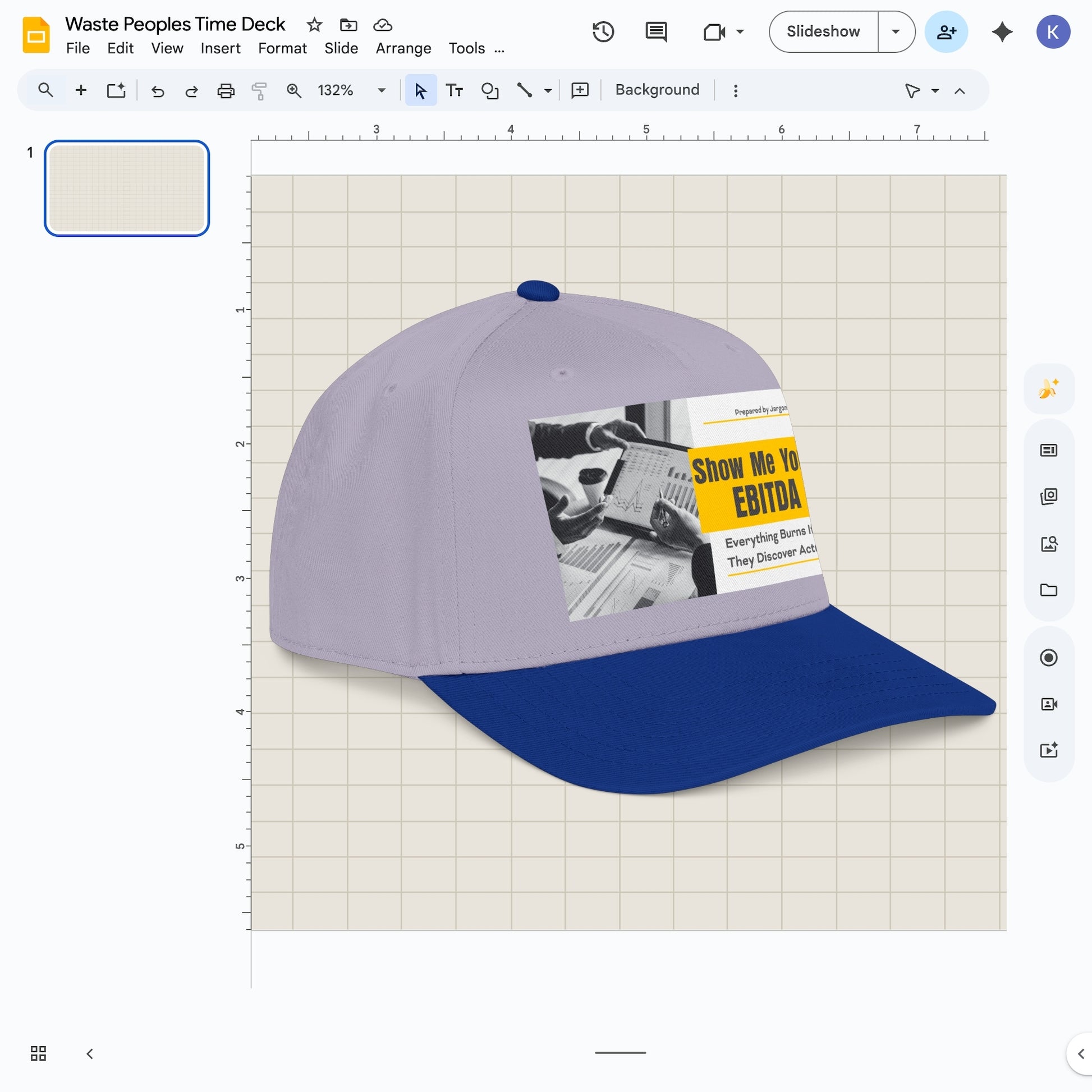
Task: Open the image search side panel icon
Action: click(1048, 544)
